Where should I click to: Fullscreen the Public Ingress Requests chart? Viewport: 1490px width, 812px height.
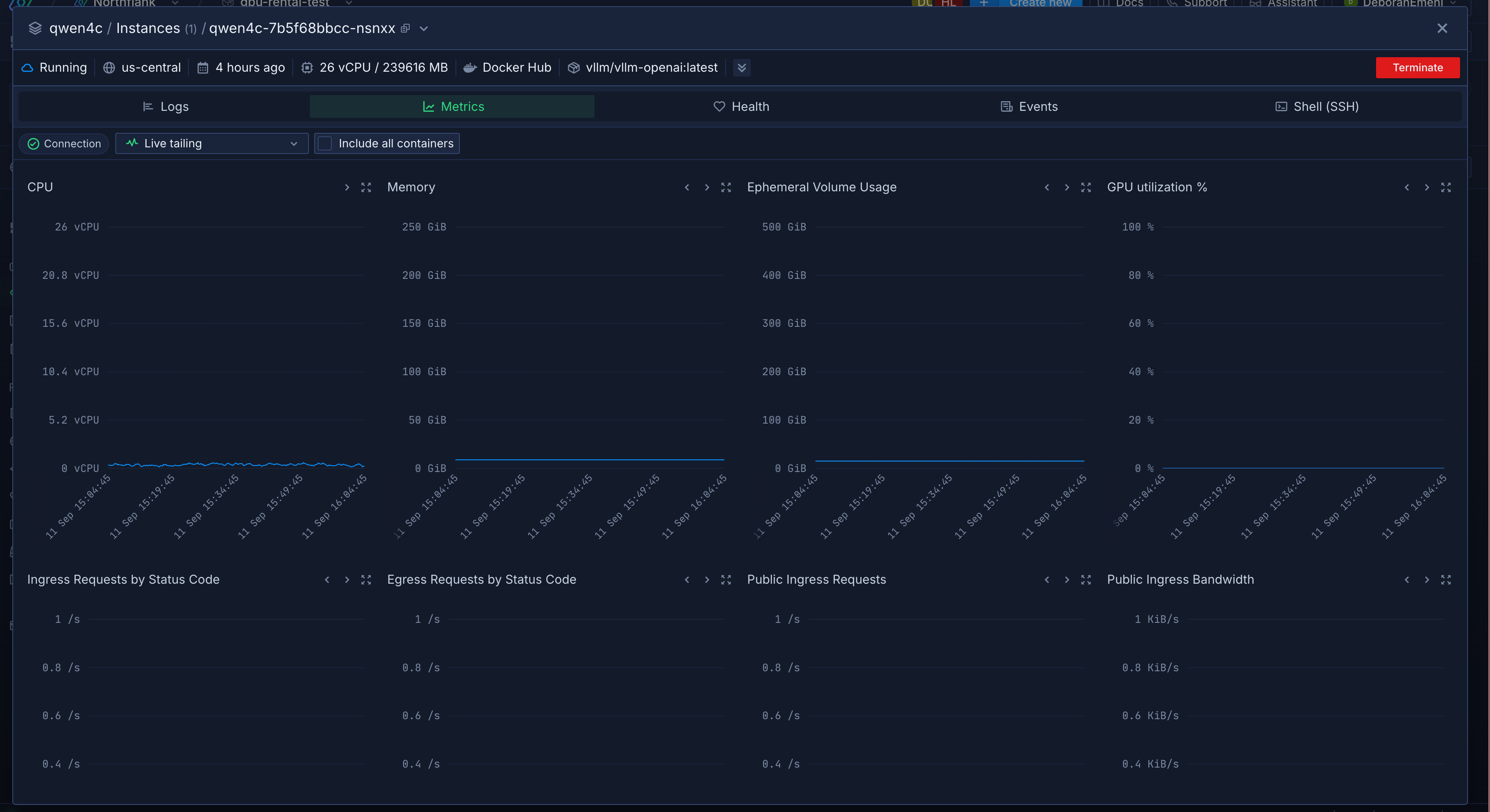1086,579
